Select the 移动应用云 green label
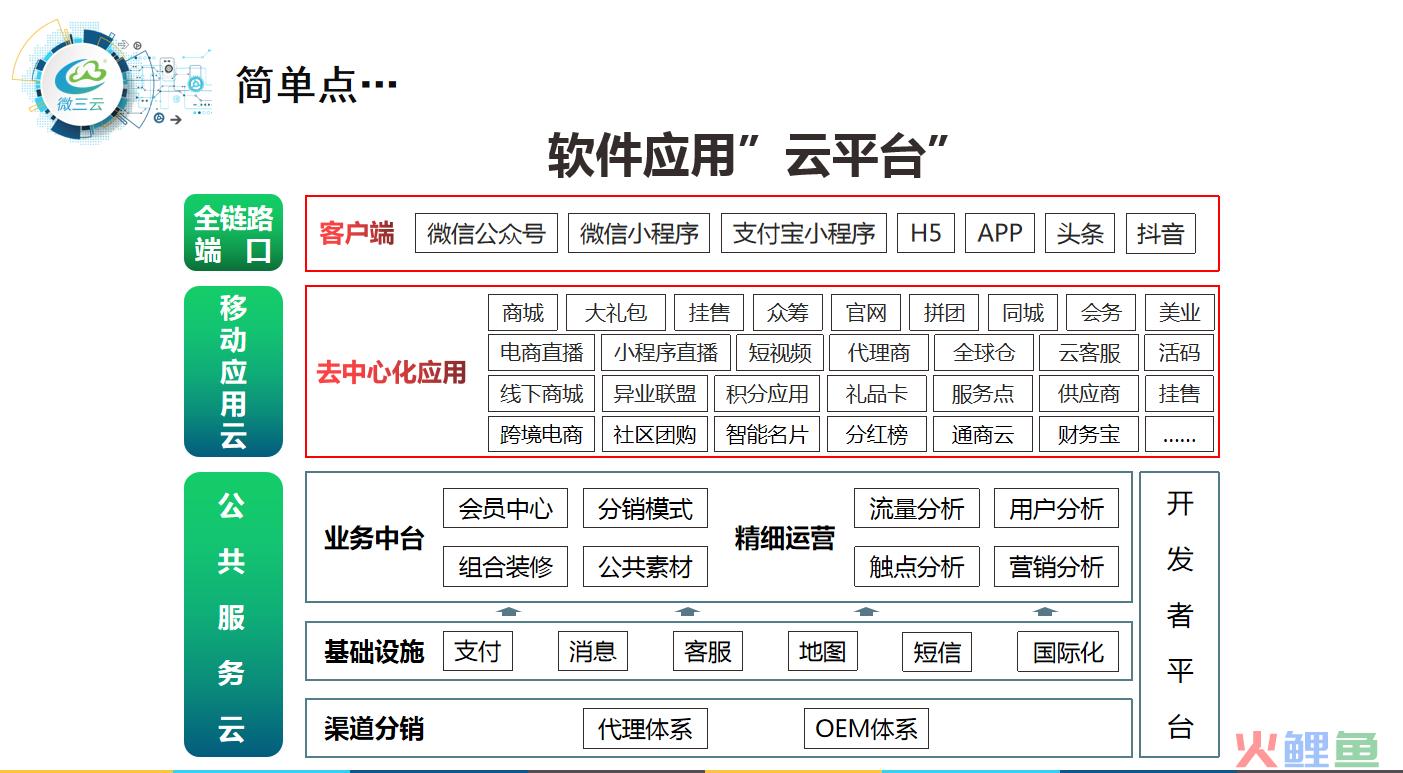This screenshot has height=773, width=1403. (x=234, y=372)
